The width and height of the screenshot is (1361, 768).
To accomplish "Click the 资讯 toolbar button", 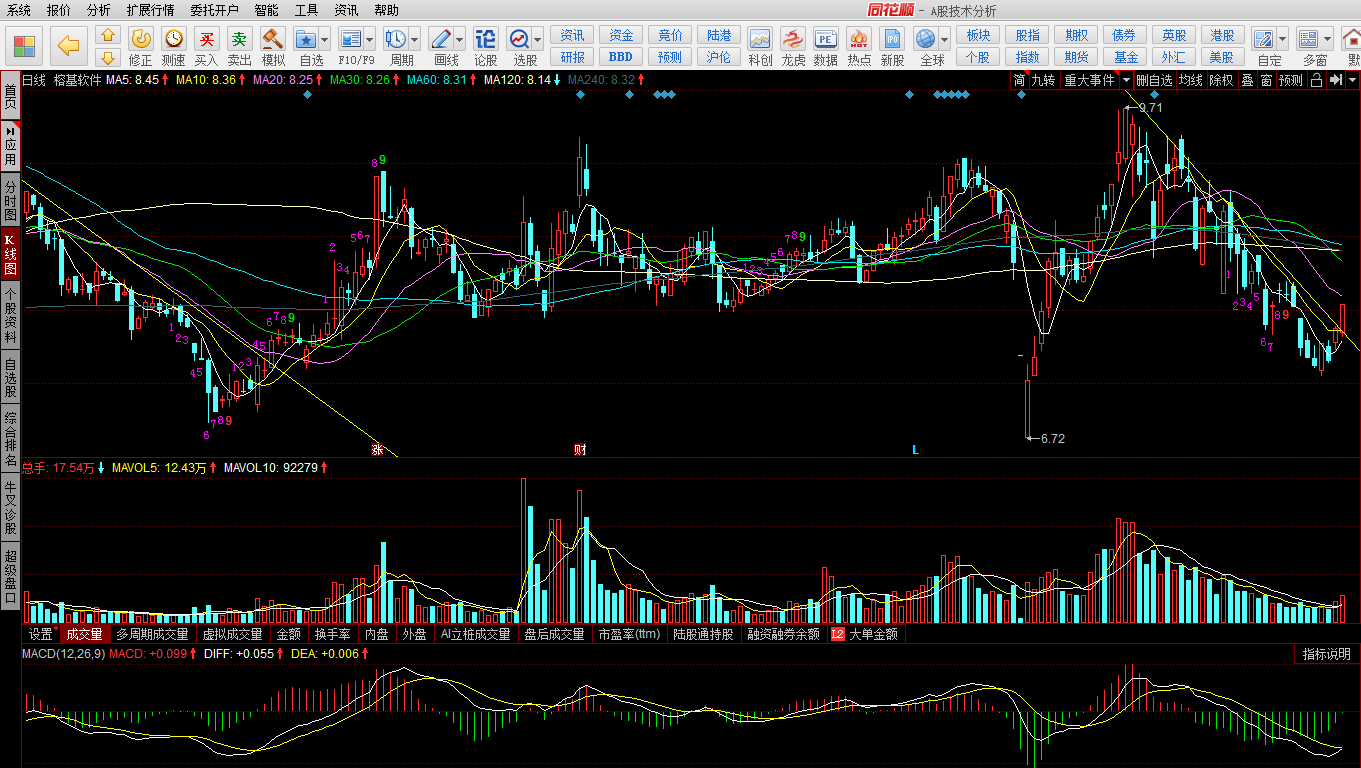I will coord(573,36).
